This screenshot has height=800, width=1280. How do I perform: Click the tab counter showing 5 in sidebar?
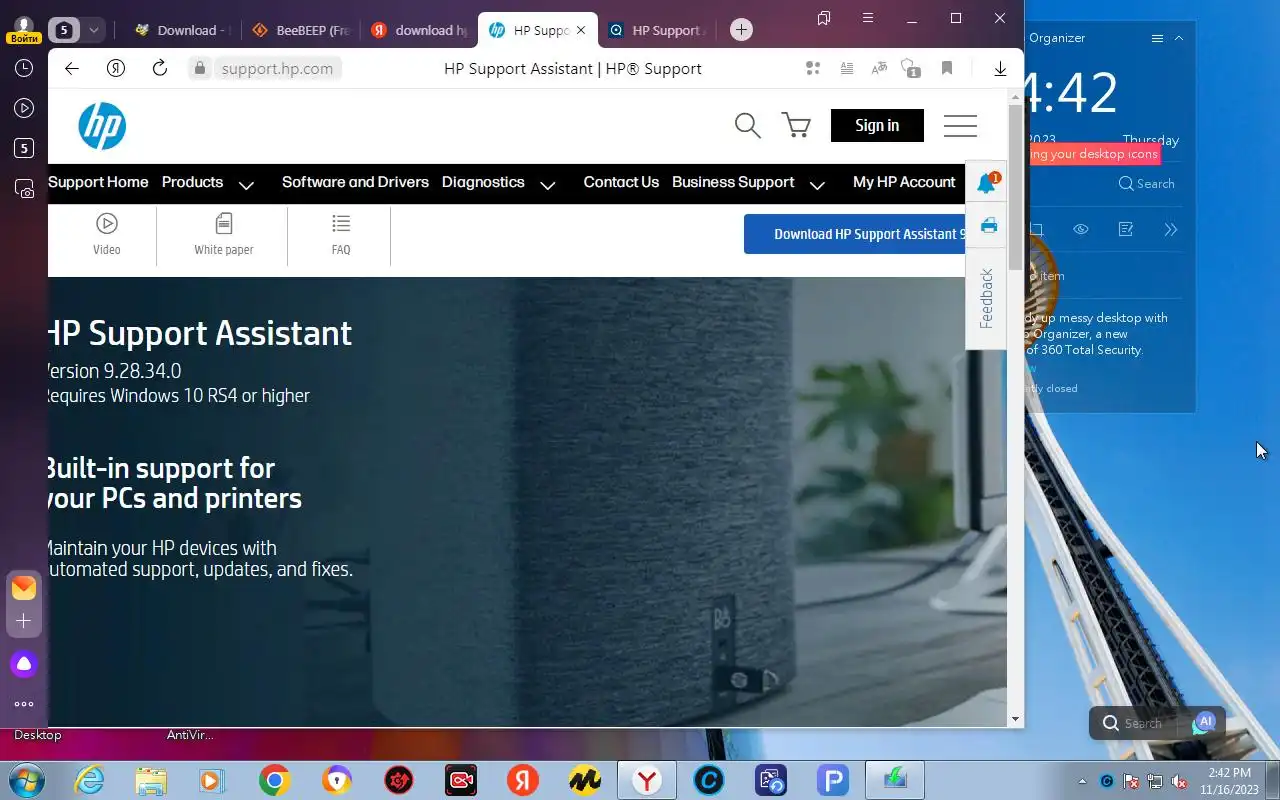[24, 148]
